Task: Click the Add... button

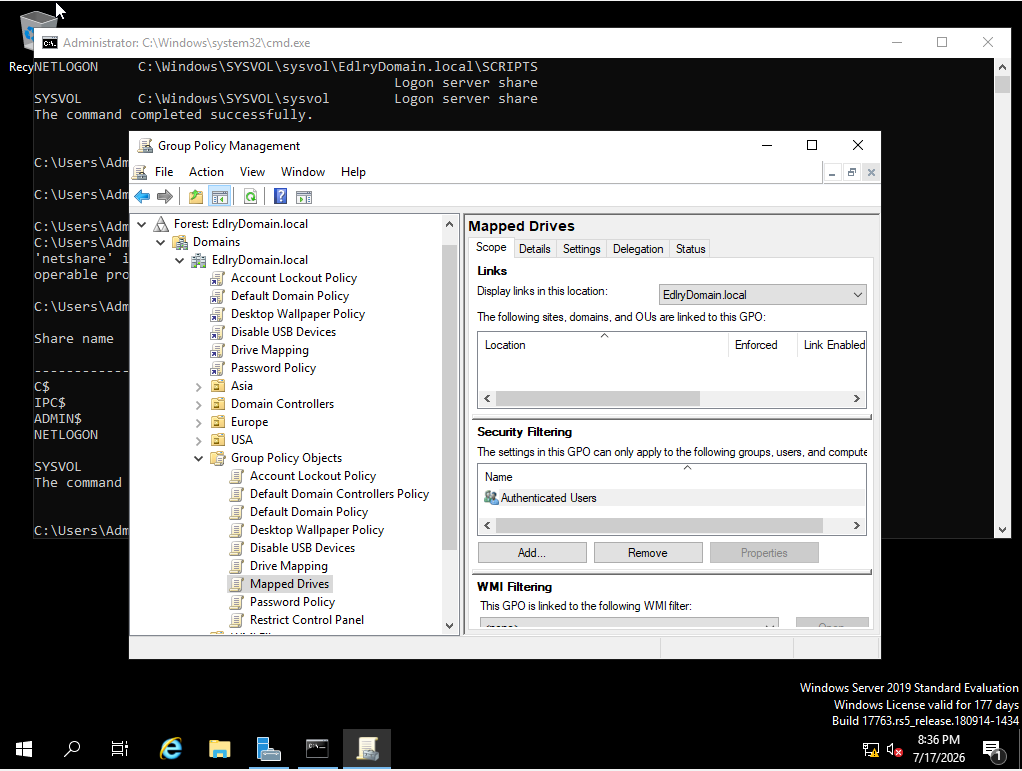Action: [x=532, y=553]
